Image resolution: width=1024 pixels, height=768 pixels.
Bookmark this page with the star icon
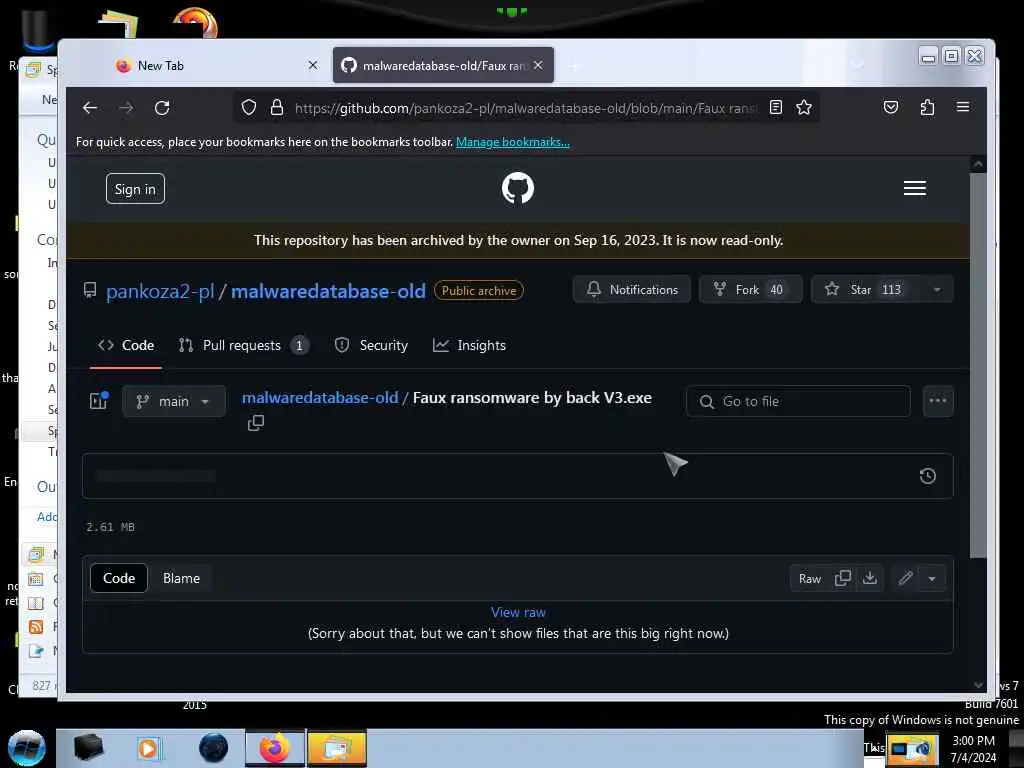click(x=804, y=107)
